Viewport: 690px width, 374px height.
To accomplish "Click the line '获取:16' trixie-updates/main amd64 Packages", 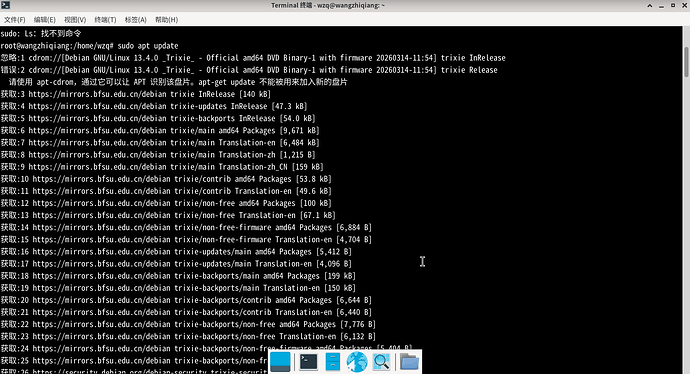I will (x=176, y=252).
